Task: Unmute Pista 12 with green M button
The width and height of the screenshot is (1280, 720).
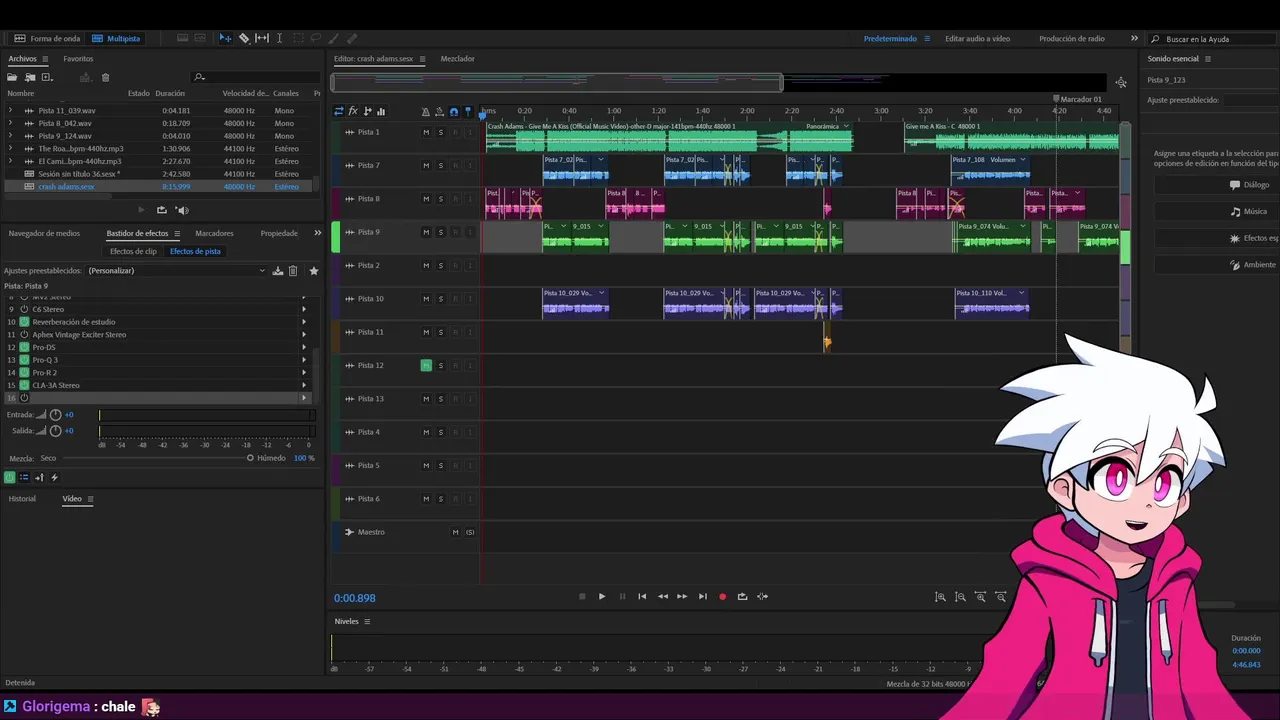Action: pos(426,366)
